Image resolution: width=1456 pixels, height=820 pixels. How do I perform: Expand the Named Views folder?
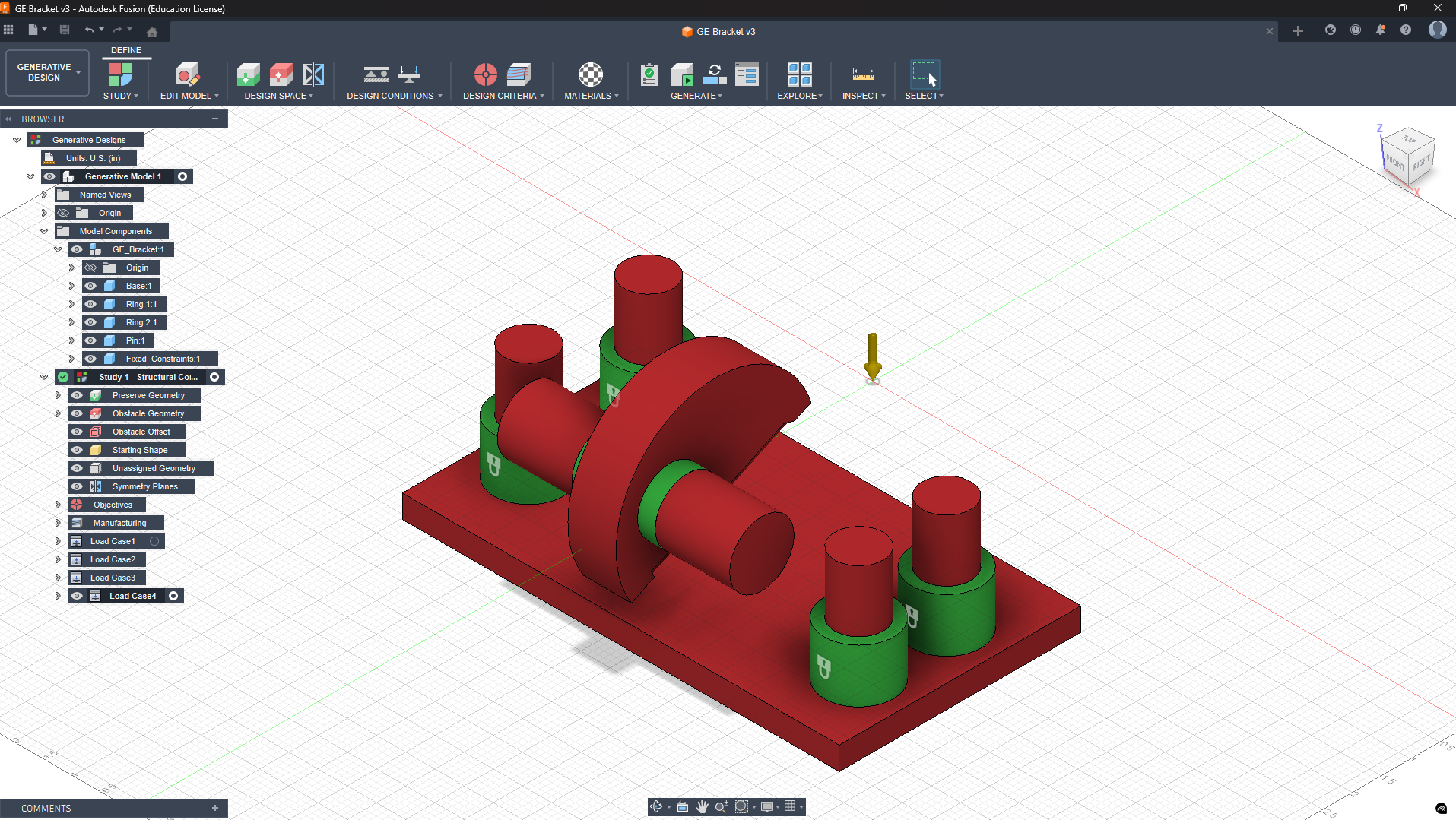tap(44, 195)
